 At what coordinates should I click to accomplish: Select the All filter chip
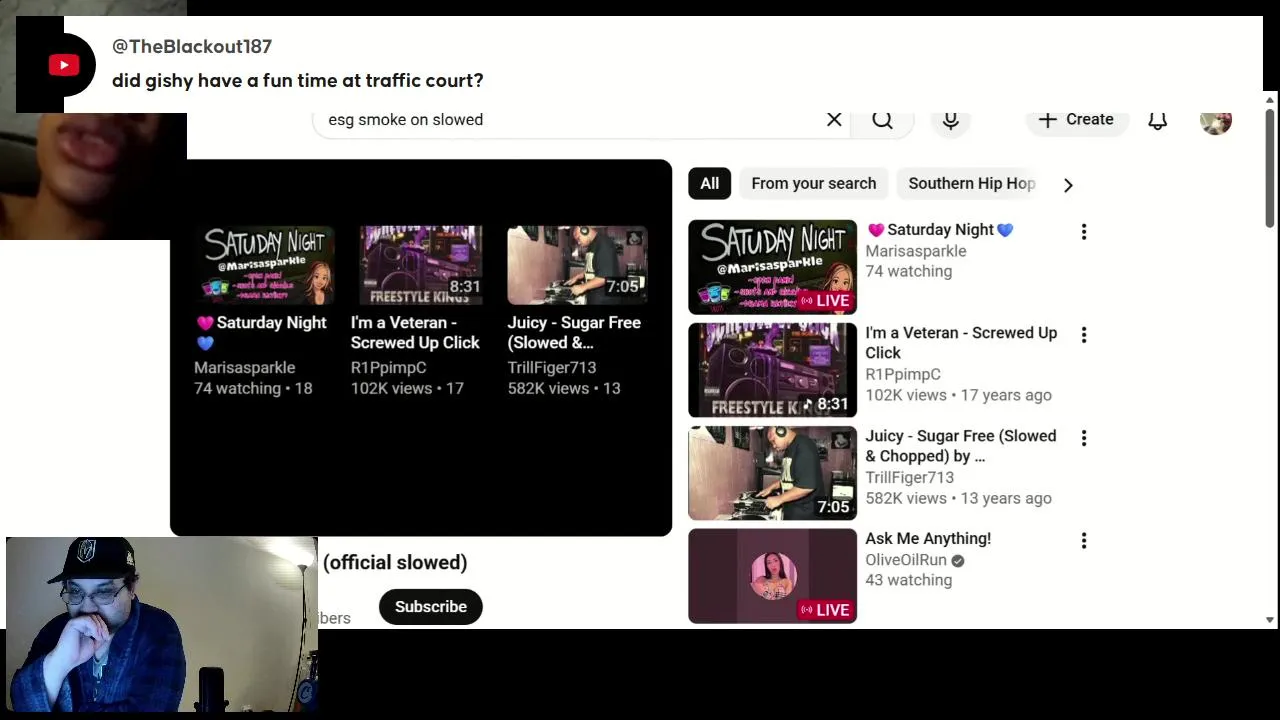point(709,184)
